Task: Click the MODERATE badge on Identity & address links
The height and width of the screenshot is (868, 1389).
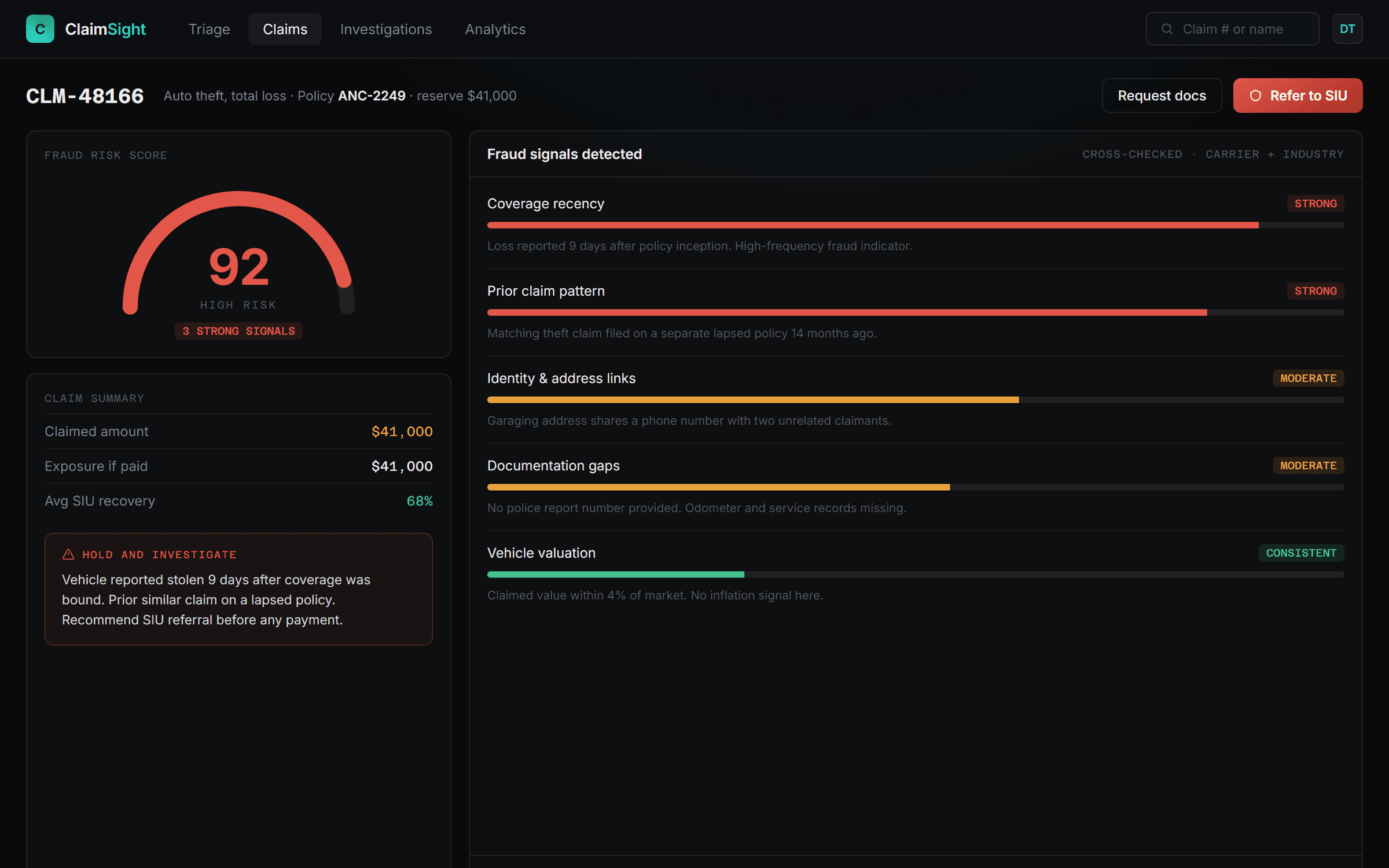Action: (x=1309, y=378)
